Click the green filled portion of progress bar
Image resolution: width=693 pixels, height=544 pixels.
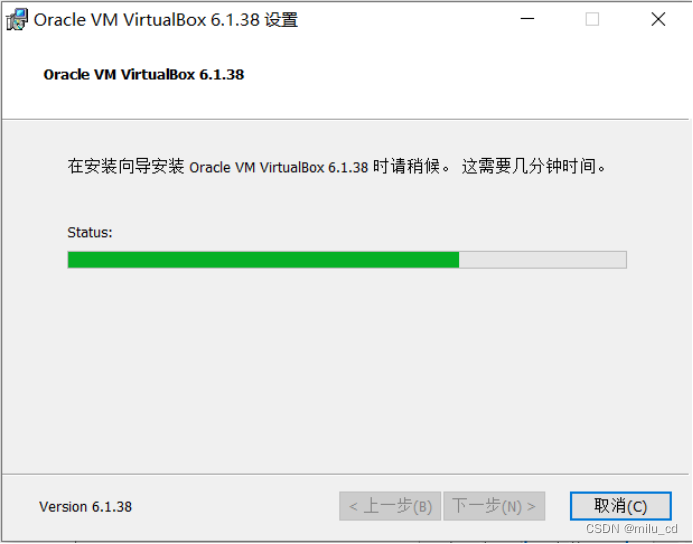coord(263,260)
